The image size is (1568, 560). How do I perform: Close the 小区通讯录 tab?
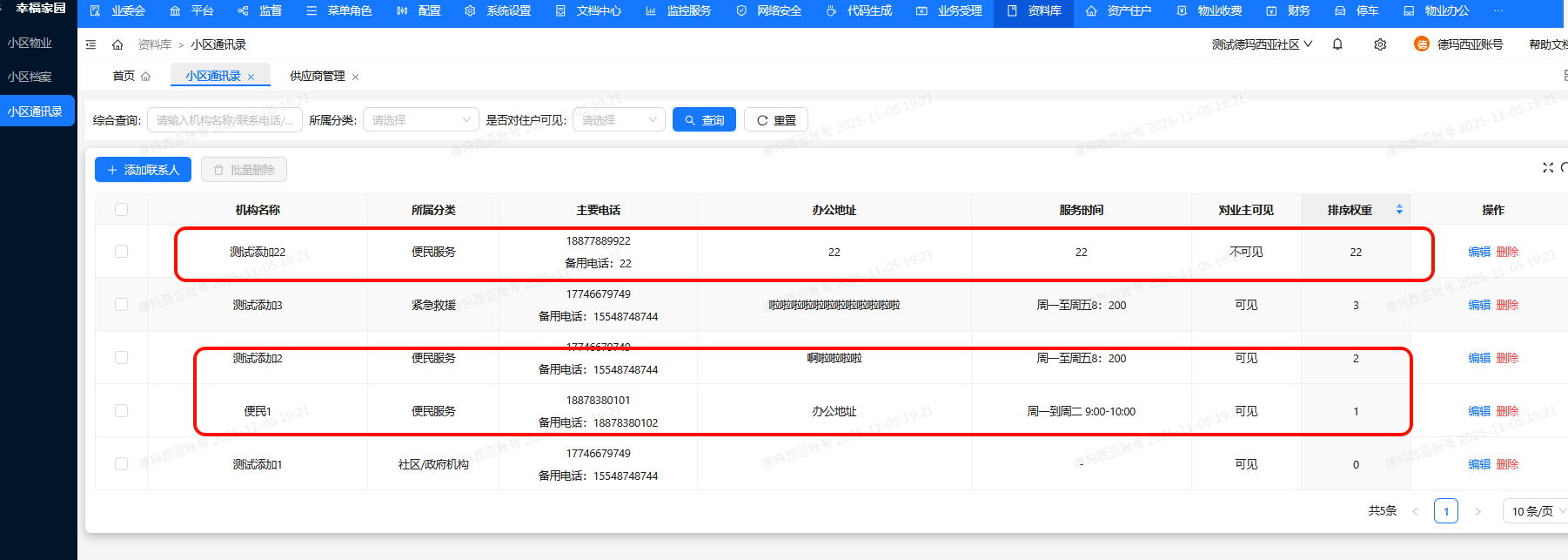[x=251, y=77]
